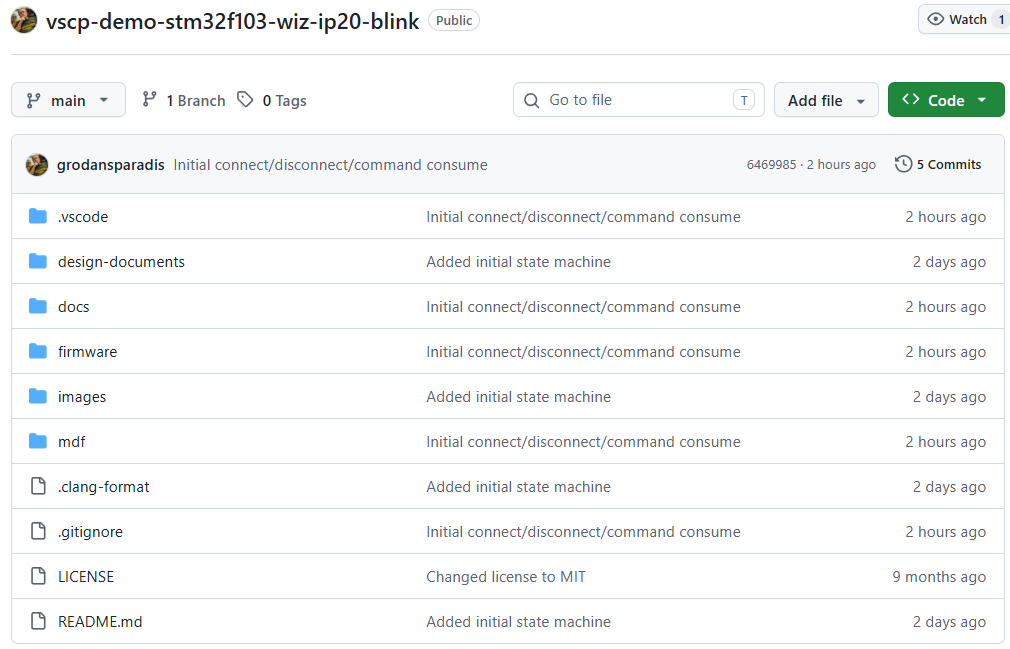Open the design-documents folder name
The height and width of the screenshot is (649, 1010).
coord(121,262)
